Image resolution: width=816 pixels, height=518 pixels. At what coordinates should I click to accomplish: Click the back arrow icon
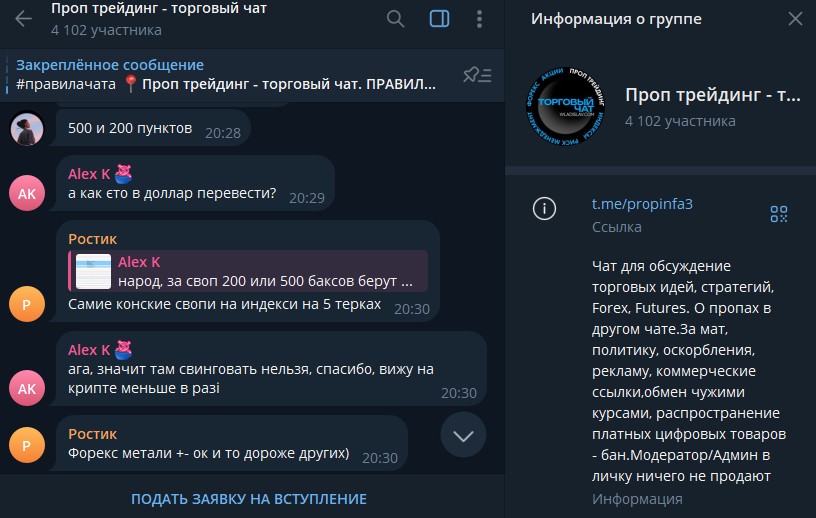click(x=23, y=19)
